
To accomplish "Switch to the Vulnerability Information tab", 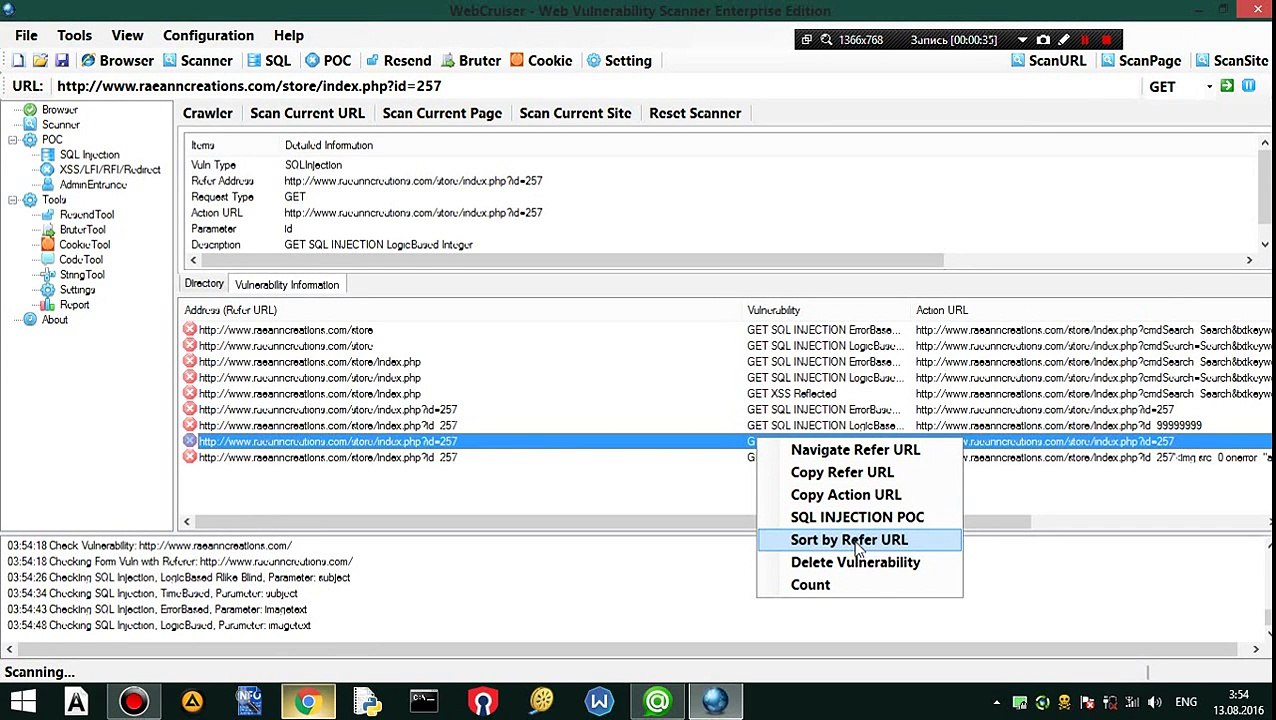I will (x=287, y=285).
